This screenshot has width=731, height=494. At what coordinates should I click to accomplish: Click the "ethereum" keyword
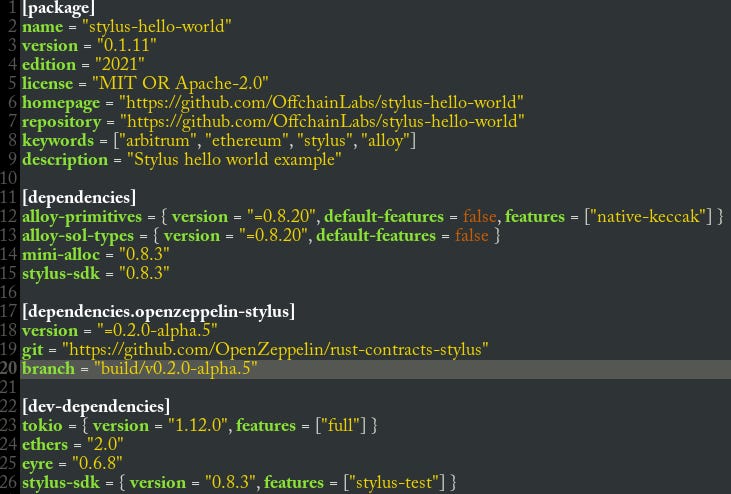tap(247, 141)
